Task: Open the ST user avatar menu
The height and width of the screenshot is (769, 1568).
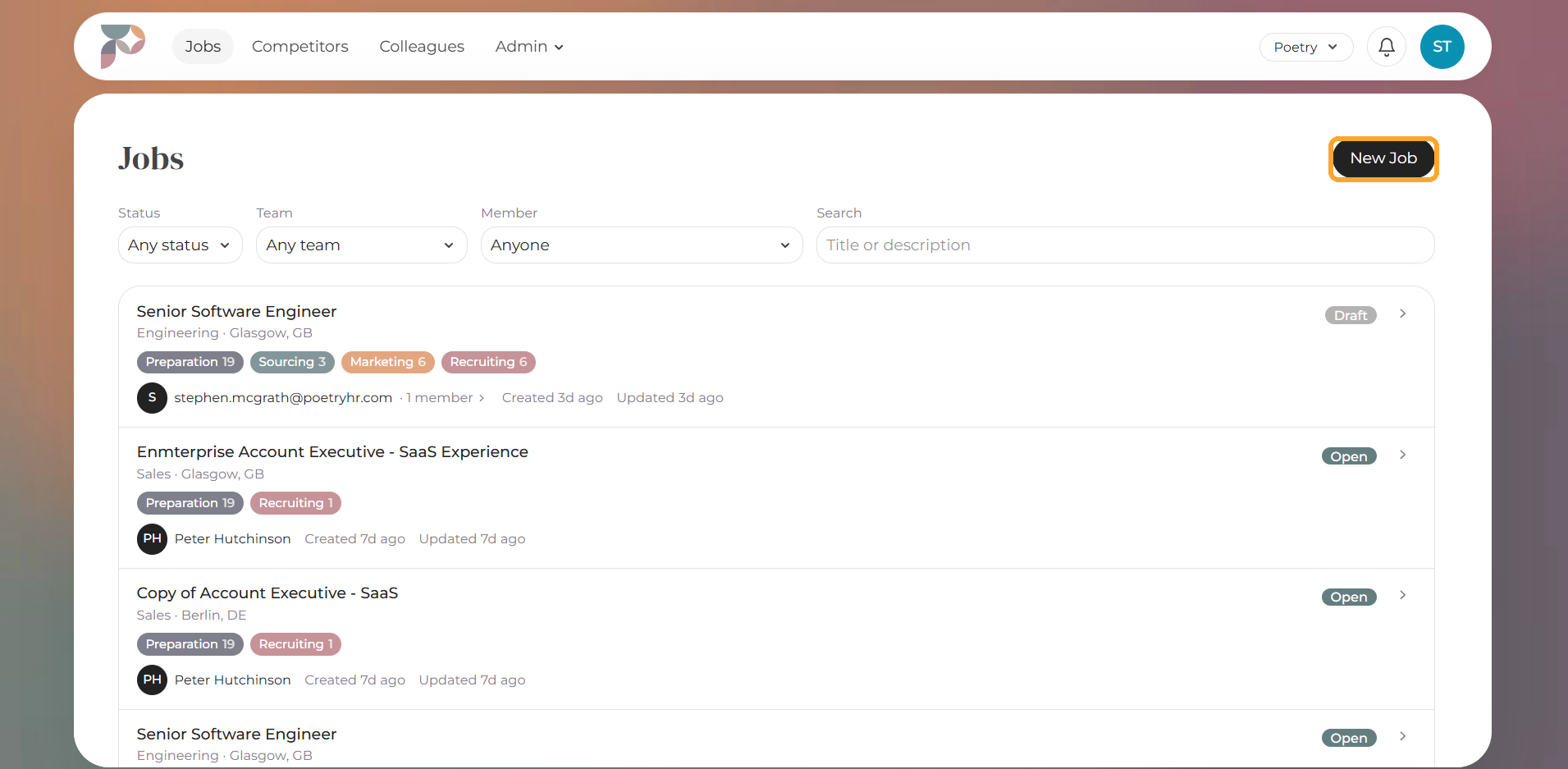Action: point(1442,47)
